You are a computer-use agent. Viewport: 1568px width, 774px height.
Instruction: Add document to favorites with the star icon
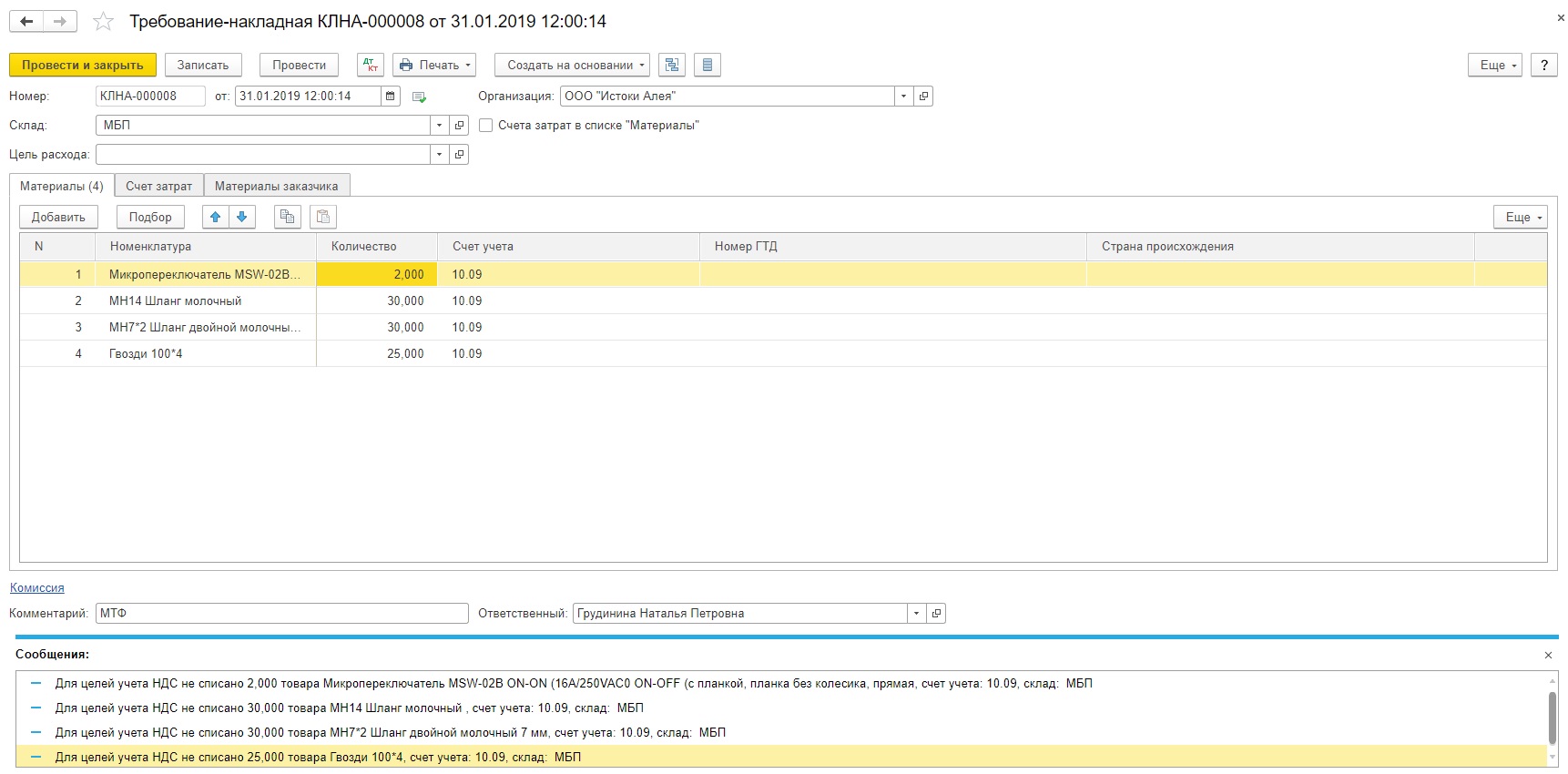pyautogui.click(x=104, y=21)
